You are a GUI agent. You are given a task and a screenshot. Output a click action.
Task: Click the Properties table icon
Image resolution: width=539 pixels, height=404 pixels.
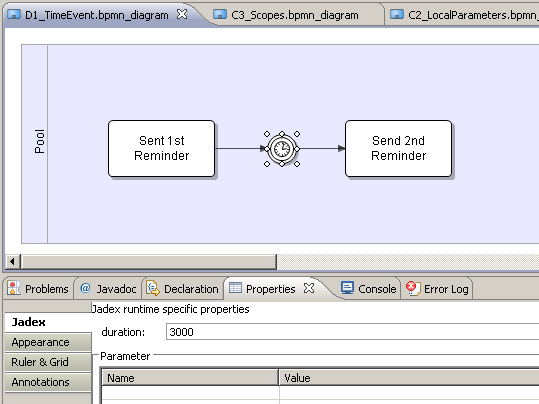(x=235, y=288)
